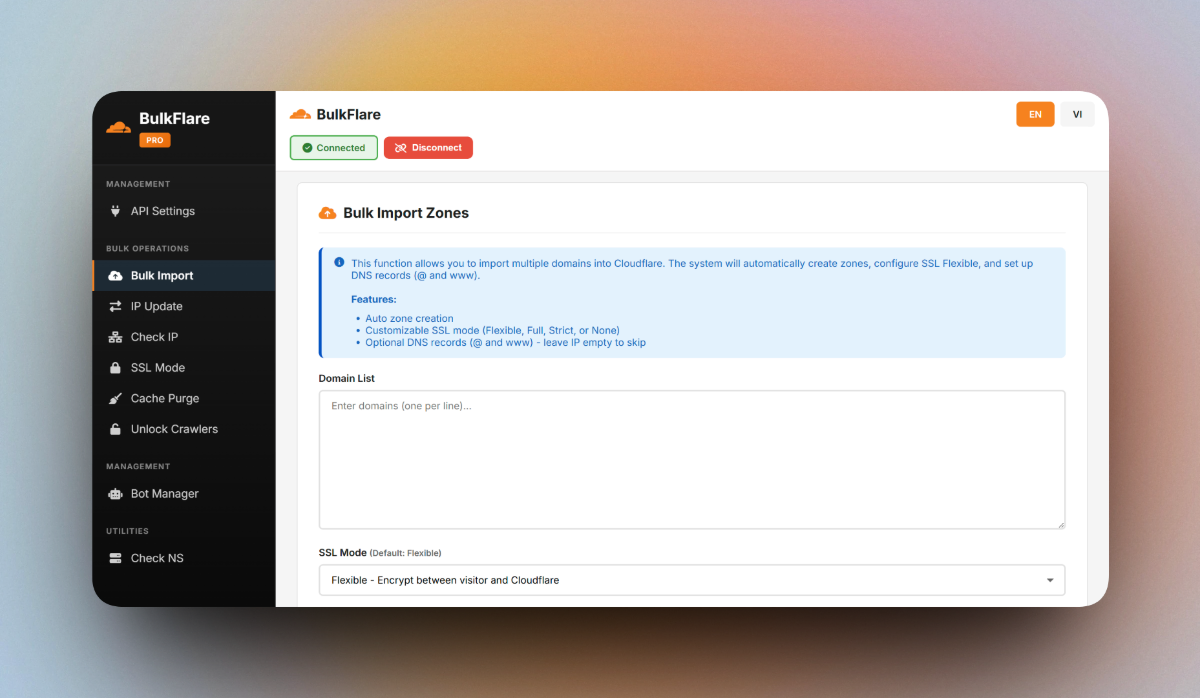Click the Bulk Import Zones heading
1200x698 pixels.
pos(406,213)
